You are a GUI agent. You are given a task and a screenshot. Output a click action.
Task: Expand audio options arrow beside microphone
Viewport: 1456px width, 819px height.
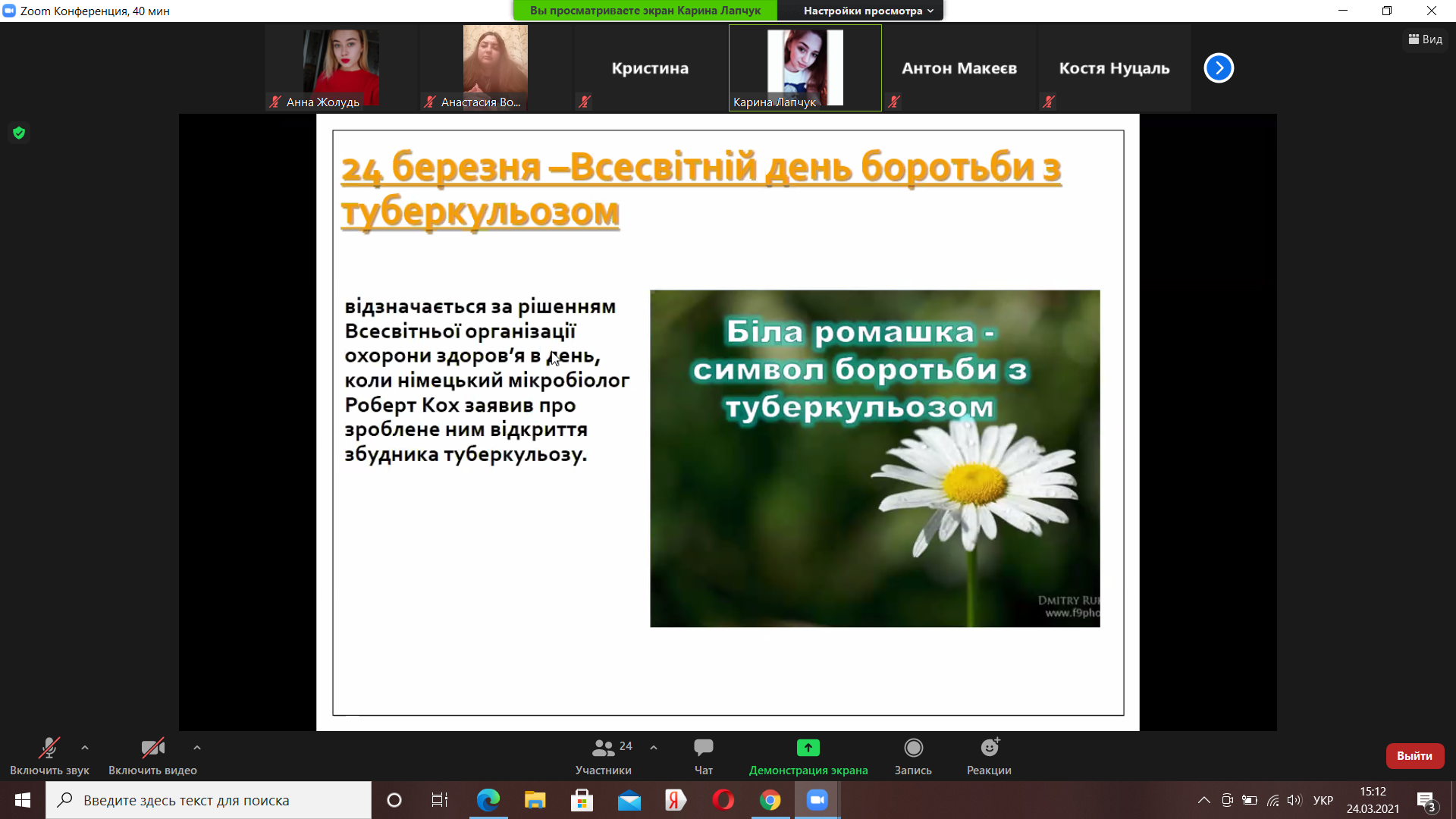tap(85, 748)
